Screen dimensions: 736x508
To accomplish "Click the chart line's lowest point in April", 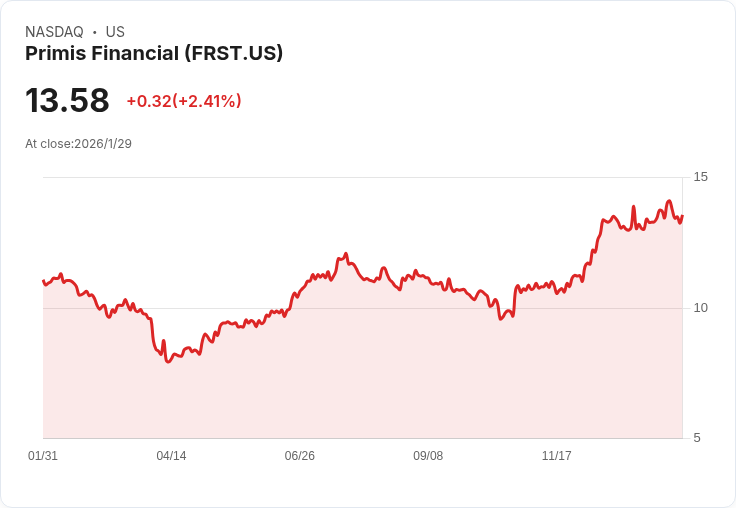I will 168,361.
